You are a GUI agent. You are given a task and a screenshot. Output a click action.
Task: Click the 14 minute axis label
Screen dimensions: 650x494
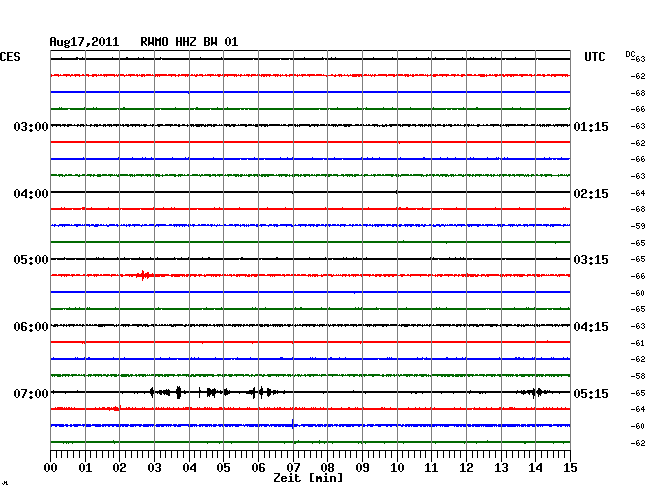point(535,468)
